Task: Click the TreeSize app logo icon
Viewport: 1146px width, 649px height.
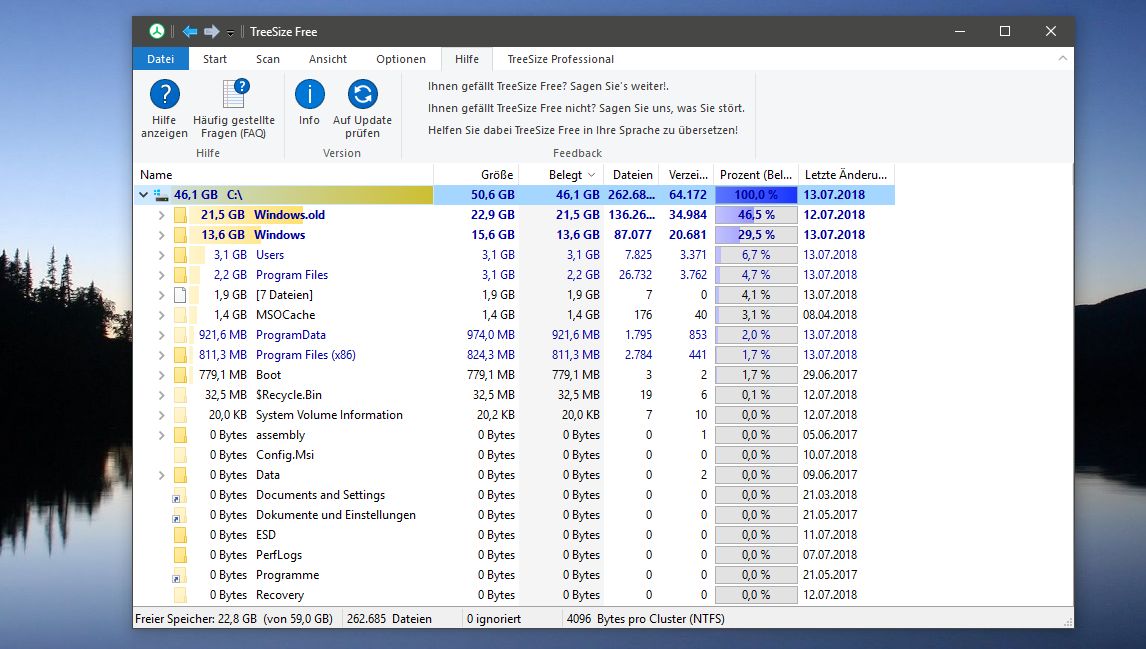Action: [156, 31]
